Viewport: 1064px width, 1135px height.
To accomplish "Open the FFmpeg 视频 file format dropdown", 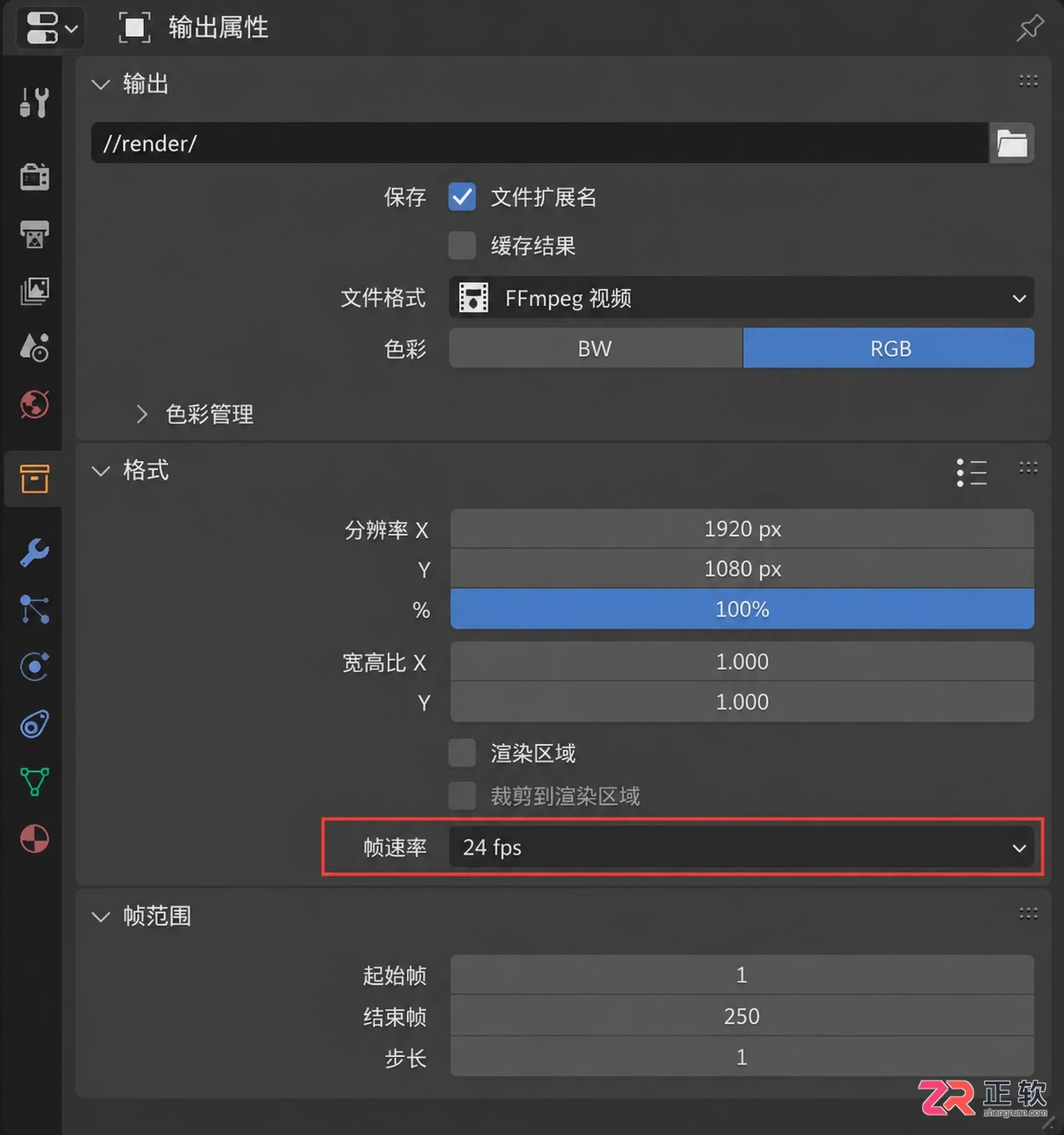I will [741, 298].
